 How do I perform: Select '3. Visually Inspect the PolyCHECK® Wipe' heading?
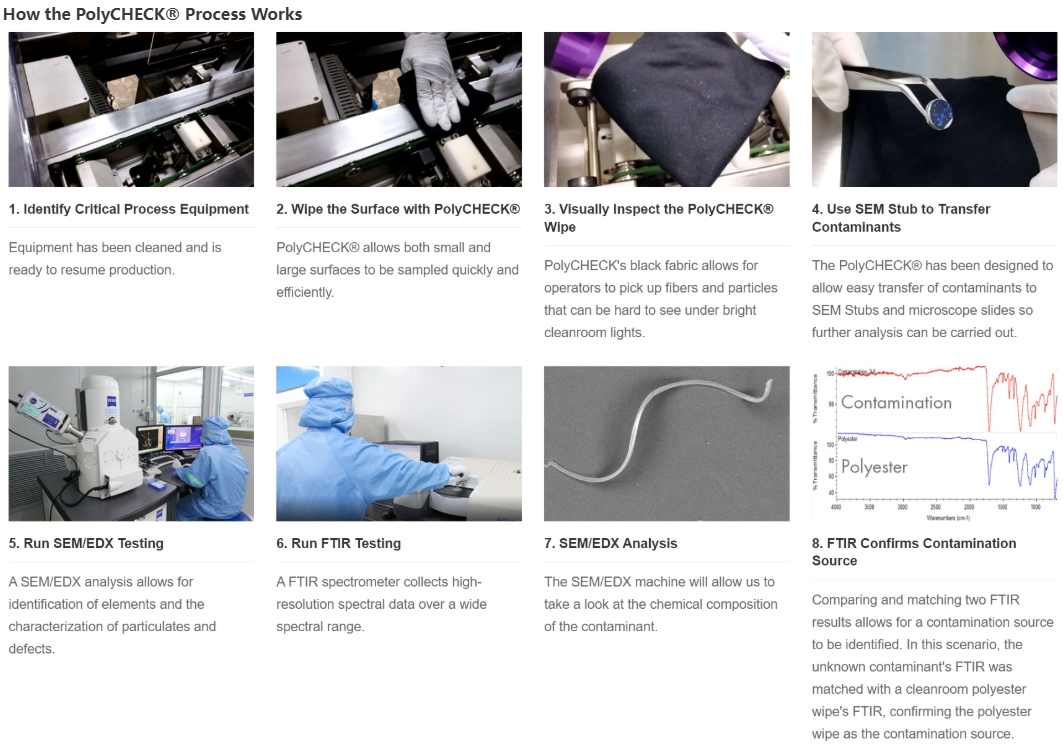click(658, 218)
